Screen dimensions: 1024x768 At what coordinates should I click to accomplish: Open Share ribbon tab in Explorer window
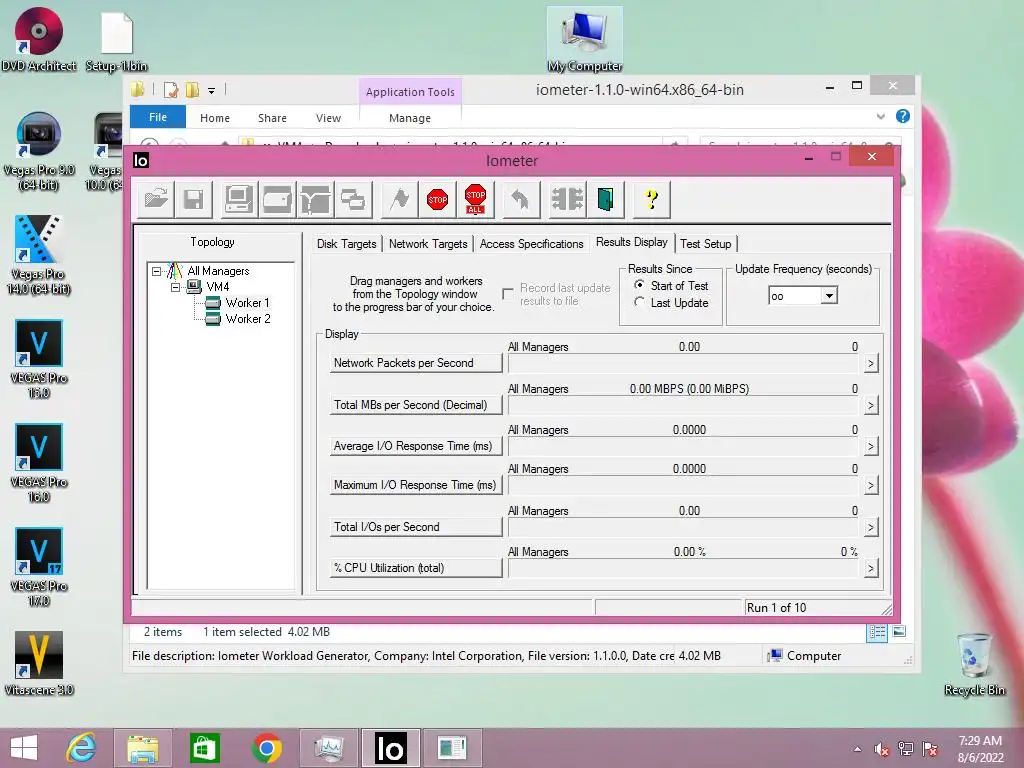click(272, 118)
